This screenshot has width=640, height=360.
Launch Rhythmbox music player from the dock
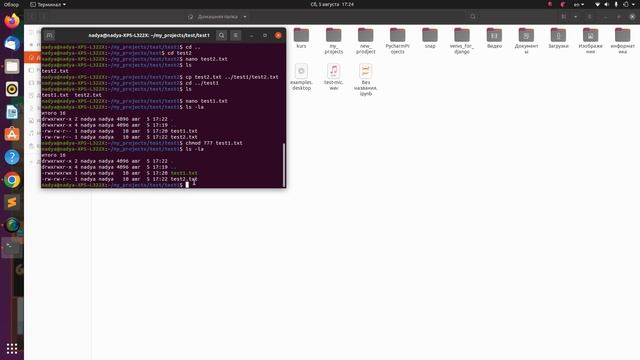click(12, 89)
